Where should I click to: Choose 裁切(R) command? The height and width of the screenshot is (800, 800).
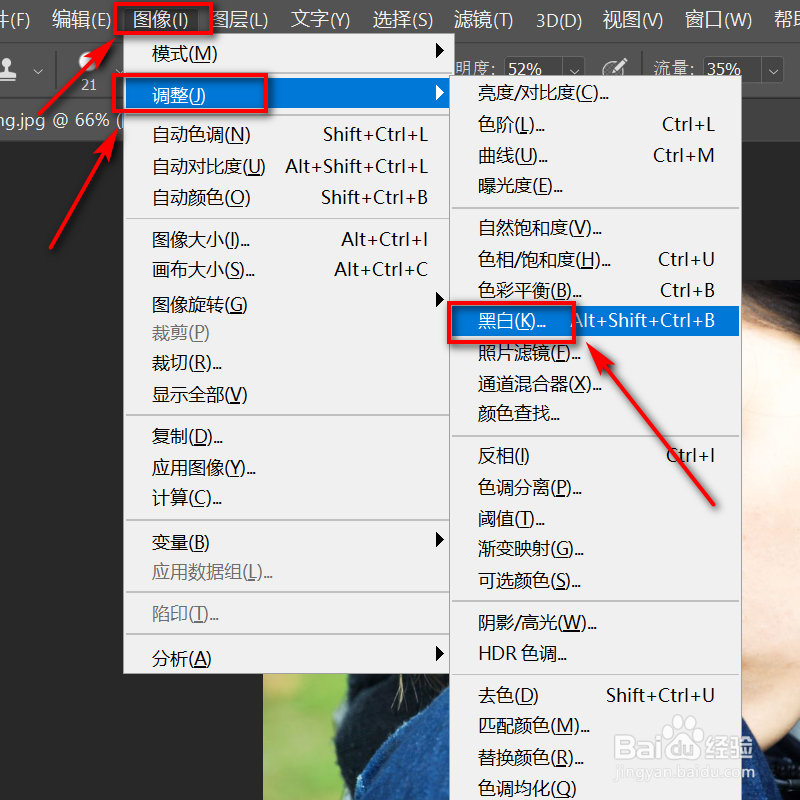point(287,363)
